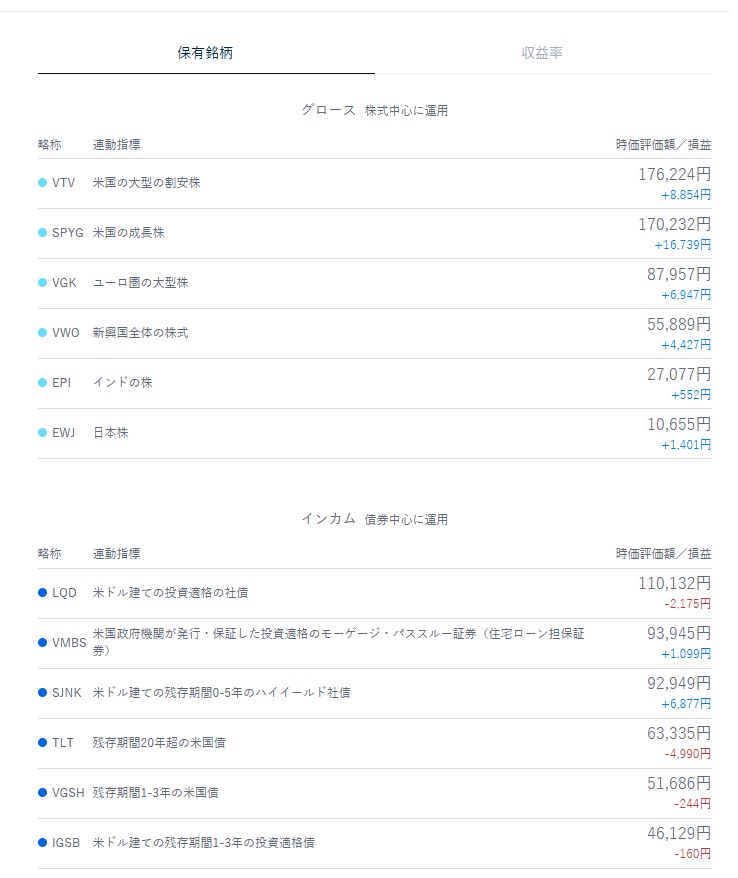Click the SJNK high-yield bond description
Image resolution: width=738 pixels, height=878 pixels.
pos(222,693)
